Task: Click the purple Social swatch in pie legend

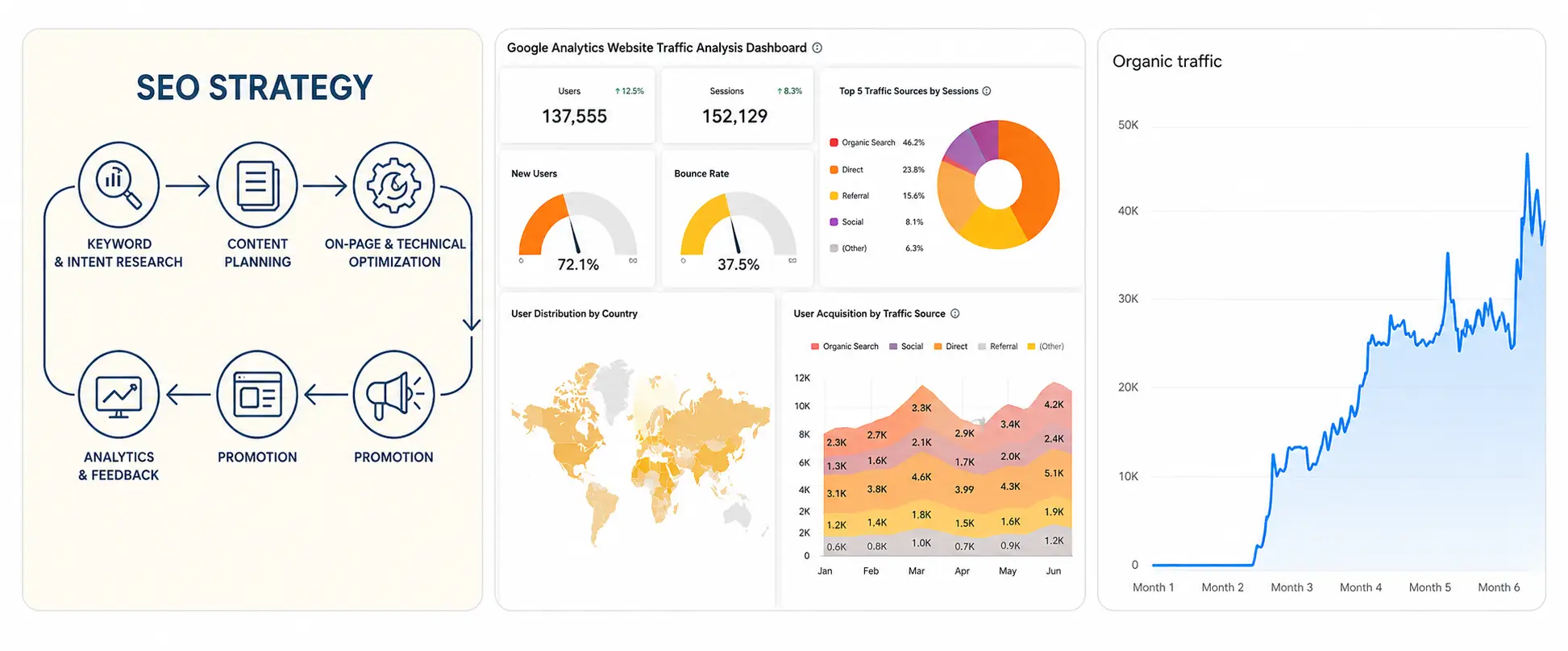Action: pos(834,222)
